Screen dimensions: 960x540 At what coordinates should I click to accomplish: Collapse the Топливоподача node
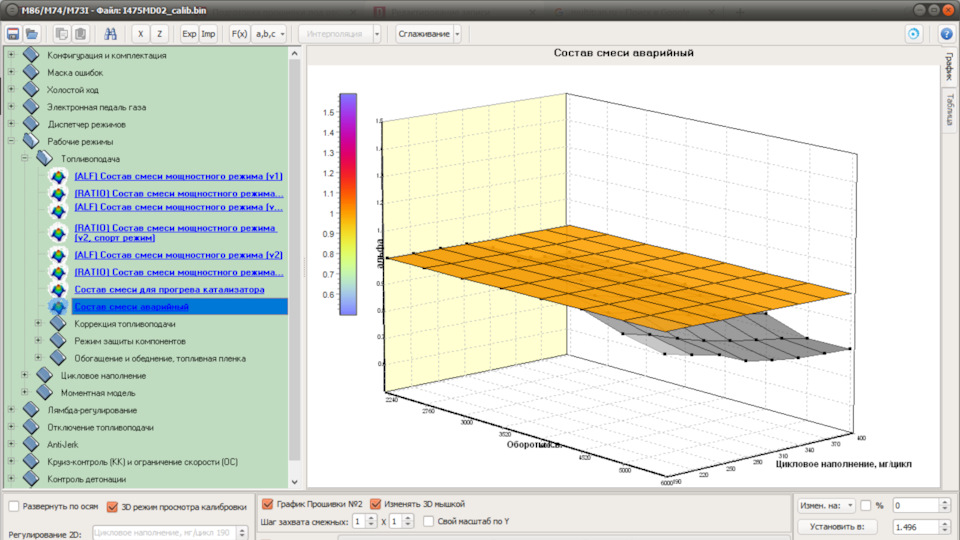click(x=24, y=158)
